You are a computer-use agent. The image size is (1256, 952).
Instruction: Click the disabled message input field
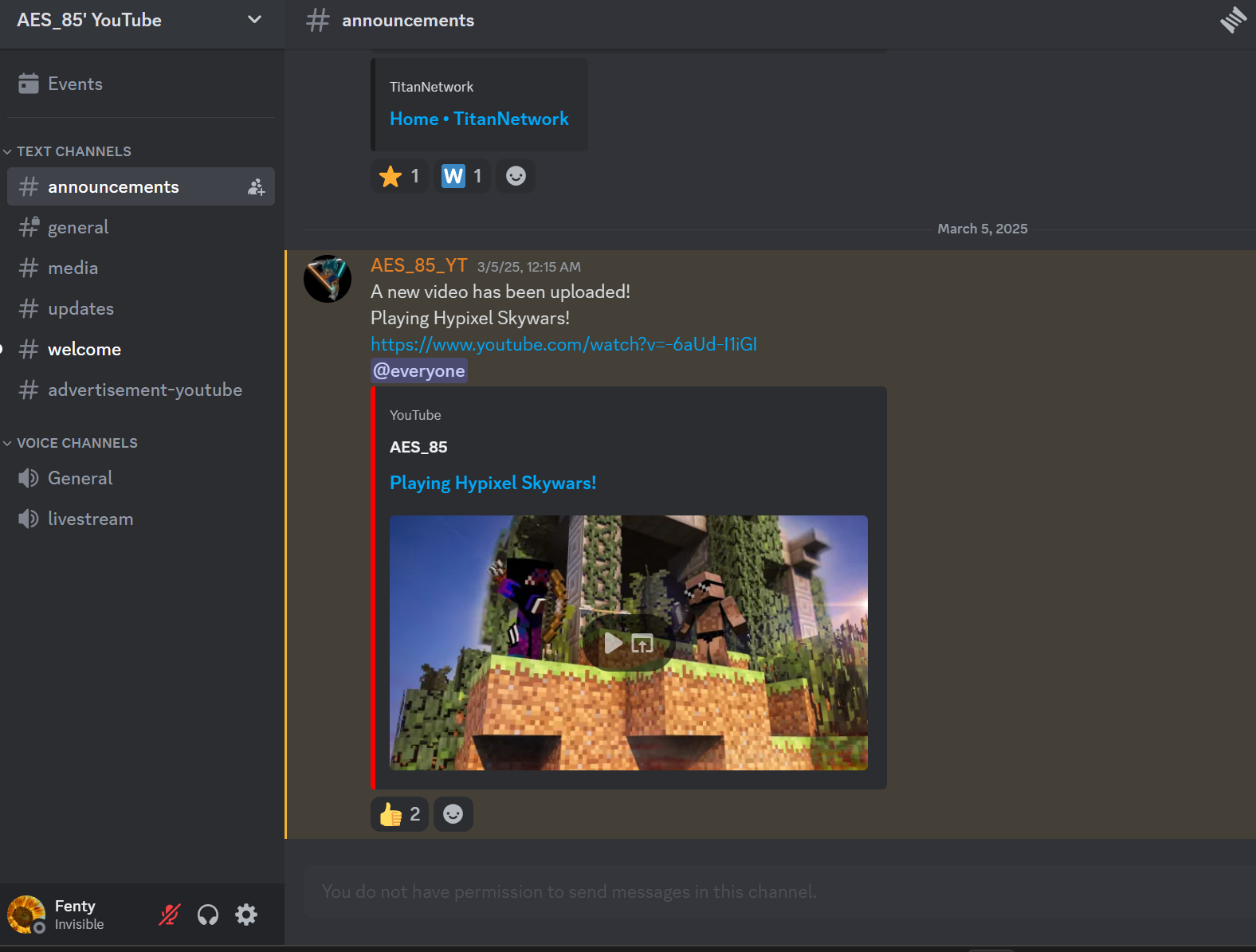(779, 891)
